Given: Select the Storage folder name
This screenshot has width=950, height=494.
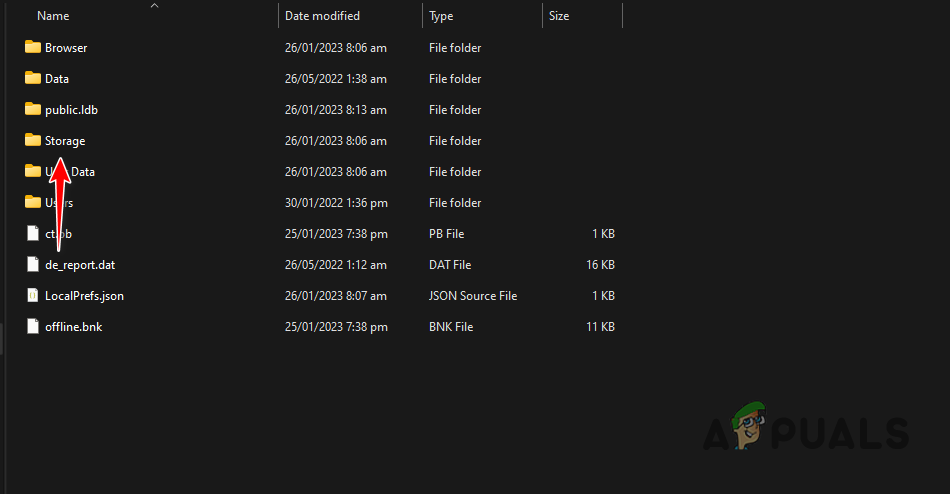Looking at the screenshot, I should [65, 141].
